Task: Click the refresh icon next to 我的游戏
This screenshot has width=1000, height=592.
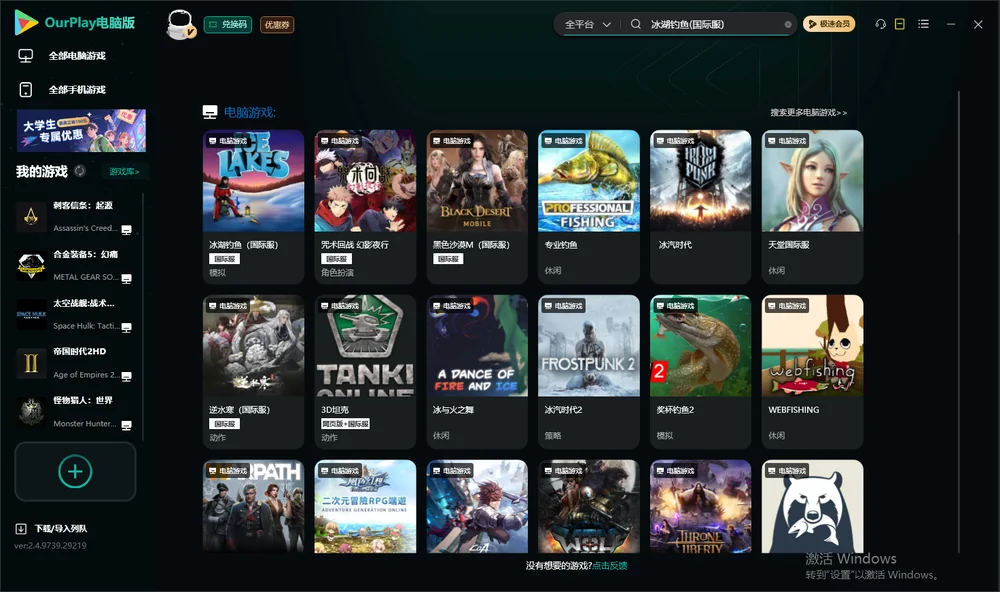Action: 80,171
